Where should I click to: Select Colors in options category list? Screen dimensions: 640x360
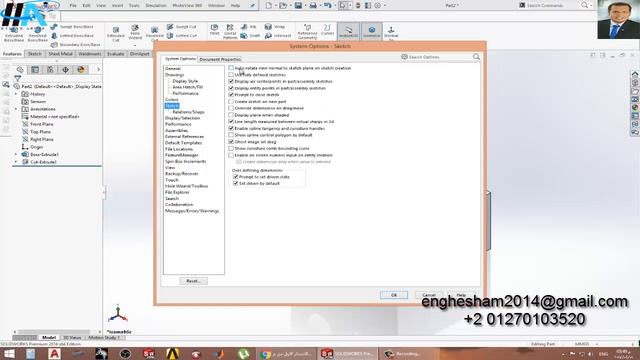point(172,100)
